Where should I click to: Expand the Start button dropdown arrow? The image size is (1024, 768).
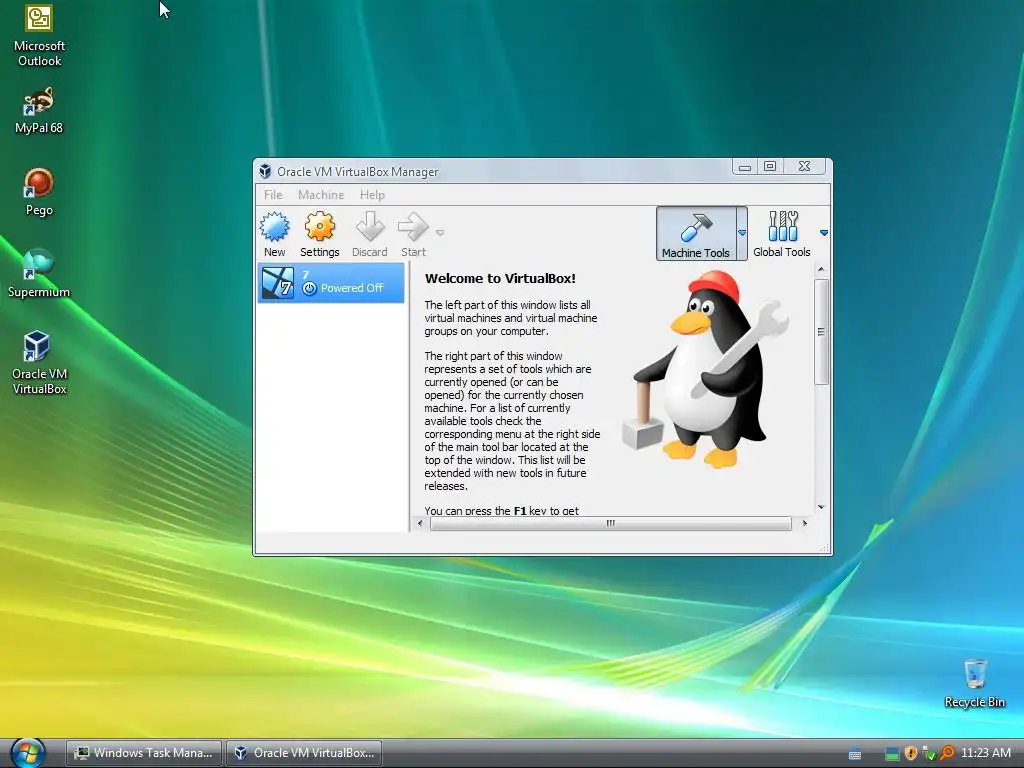(x=440, y=232)
